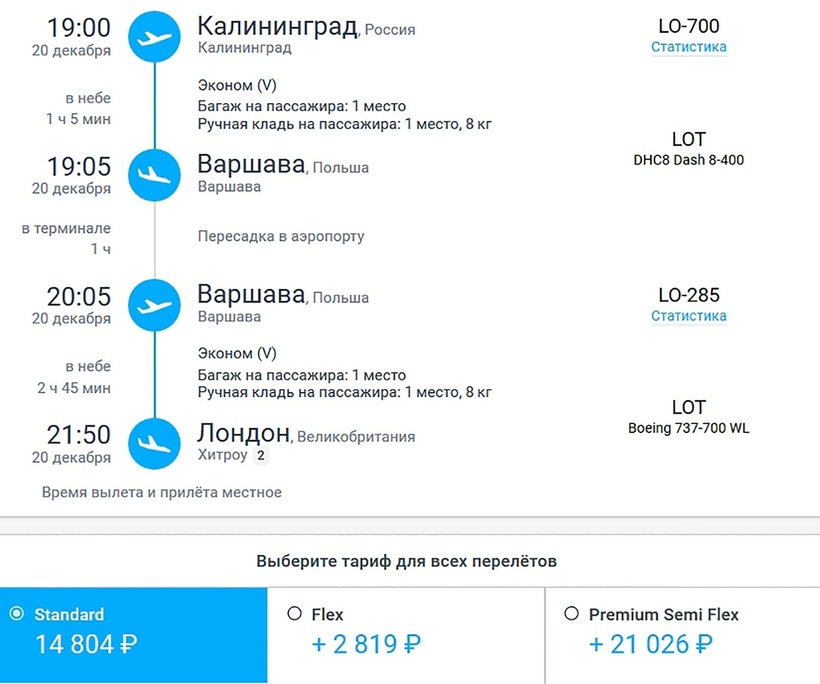Select the Premium Semi Flex radio button
820x684 pixels.
(x=571, y=614)
